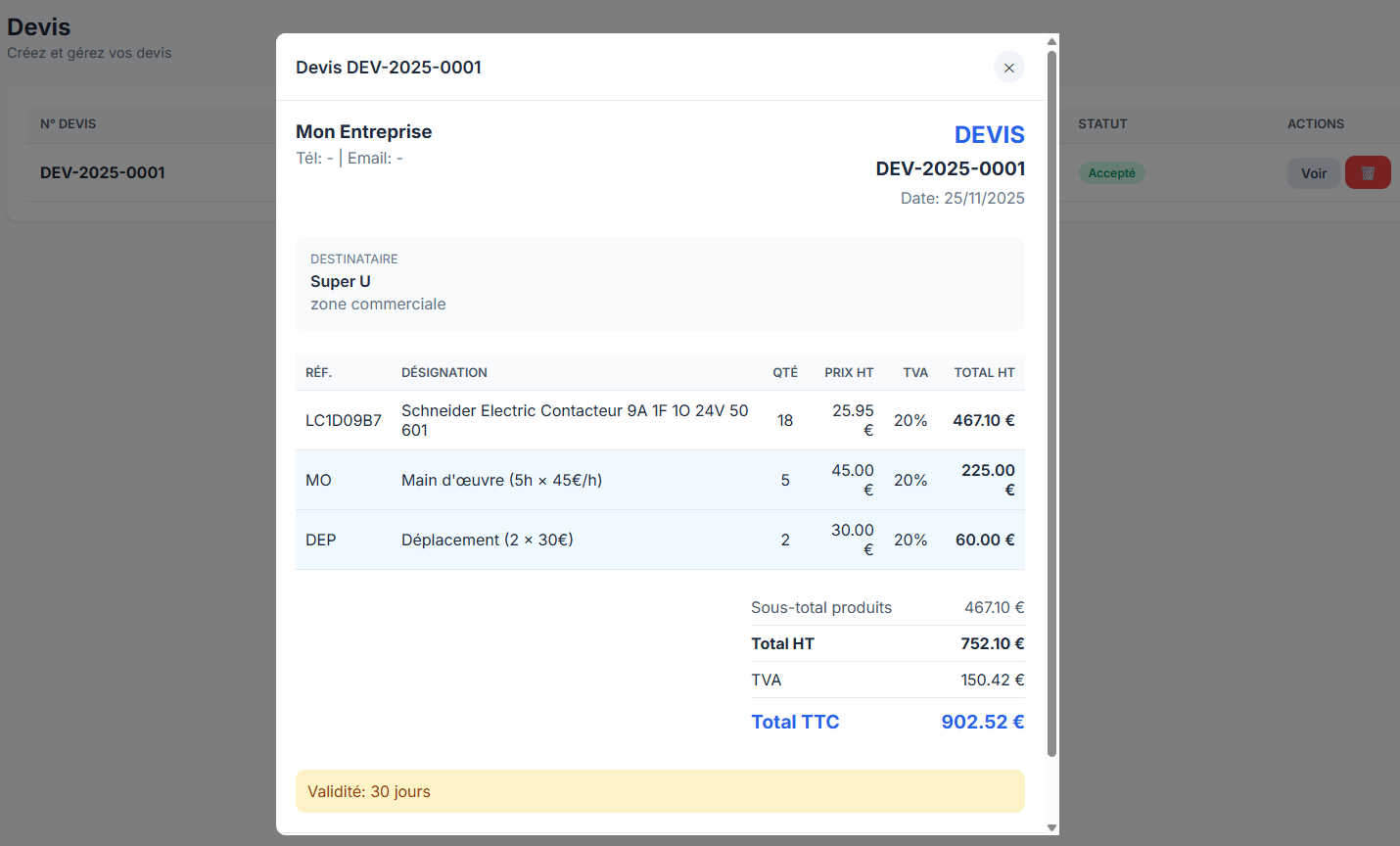Click the dialog's vertical scrollbar thumb
This screenshot has height=846, width=1400.
click(1051, 401)
